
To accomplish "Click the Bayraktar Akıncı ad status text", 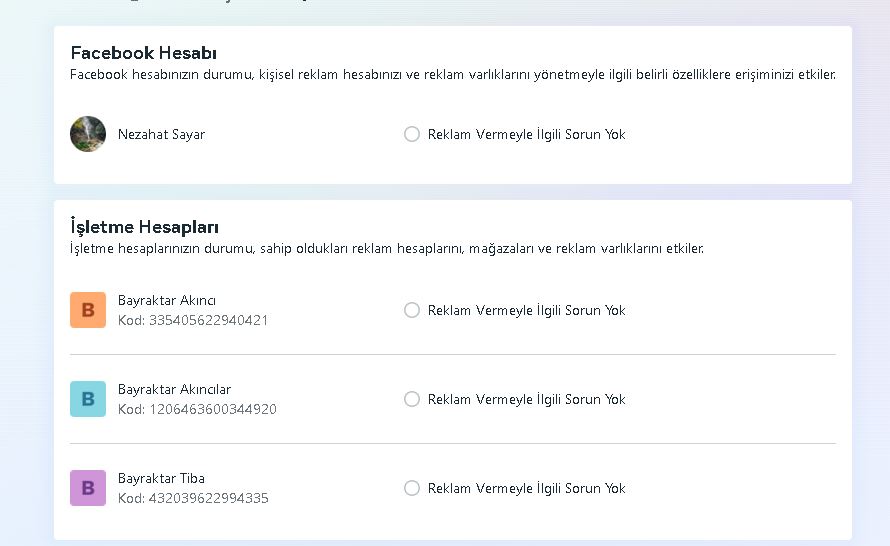I will 526,310.
